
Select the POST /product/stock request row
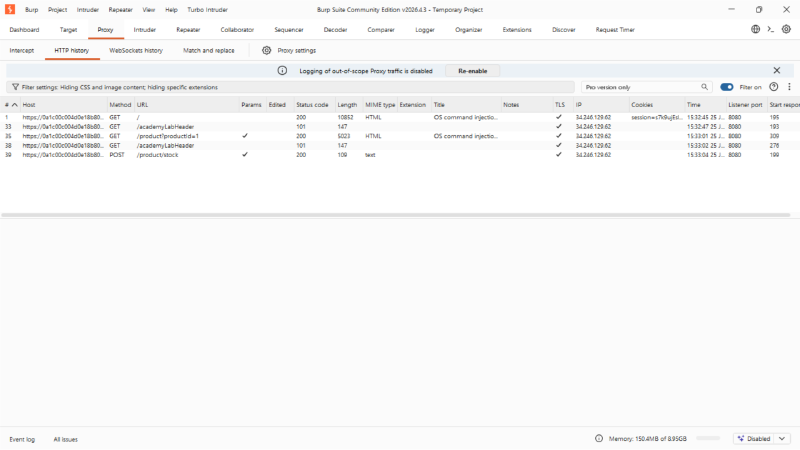400,155
